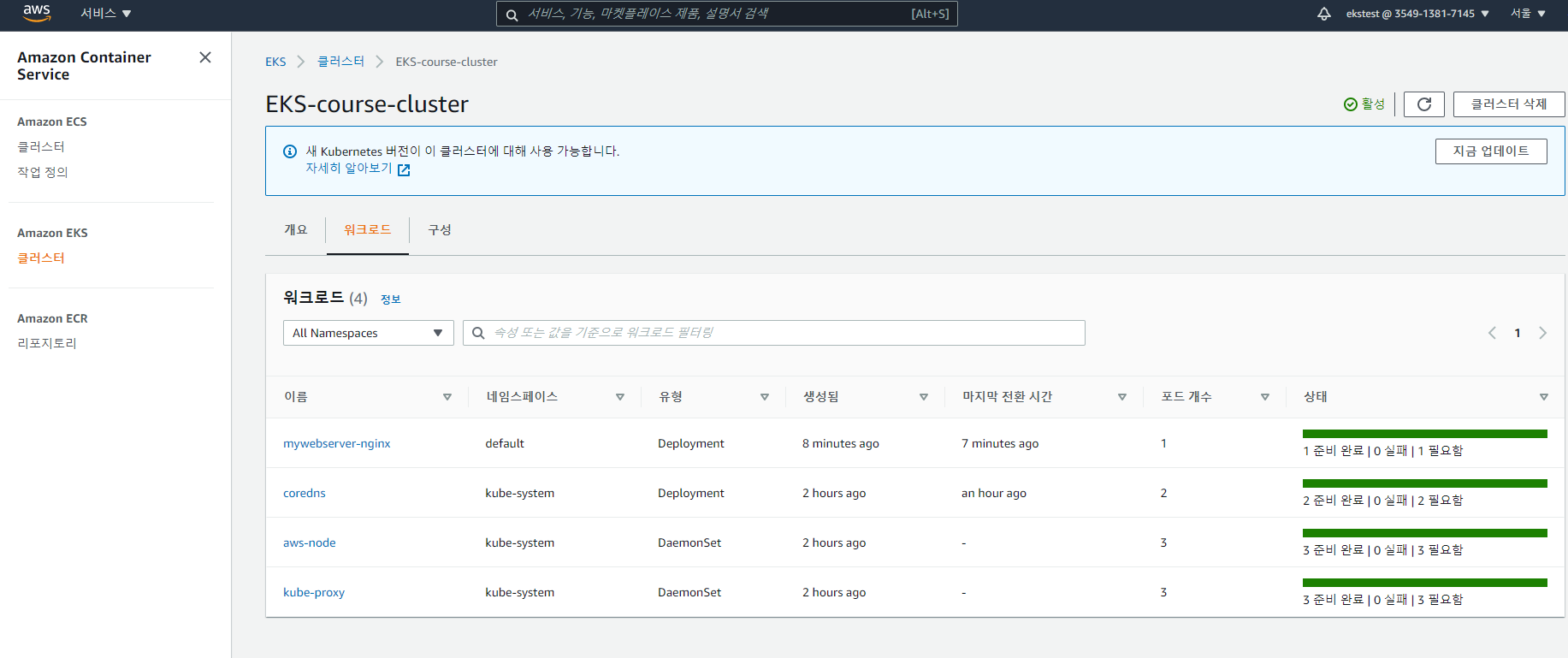Image resolution: width=1568 pixels, height=658 pixels.
Task: Sort by the 생성됨 column arrow
Action: (x=924, y=397)
